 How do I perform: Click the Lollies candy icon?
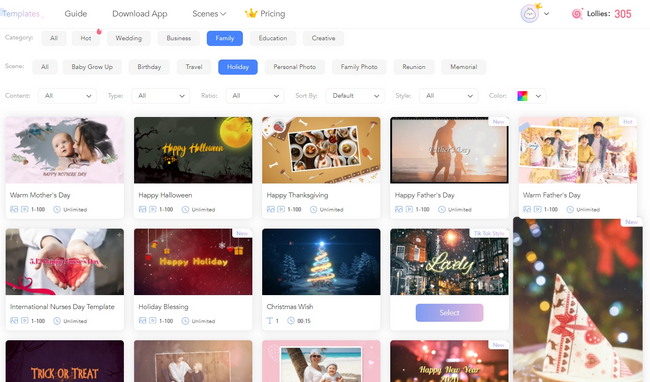(577, 14)
